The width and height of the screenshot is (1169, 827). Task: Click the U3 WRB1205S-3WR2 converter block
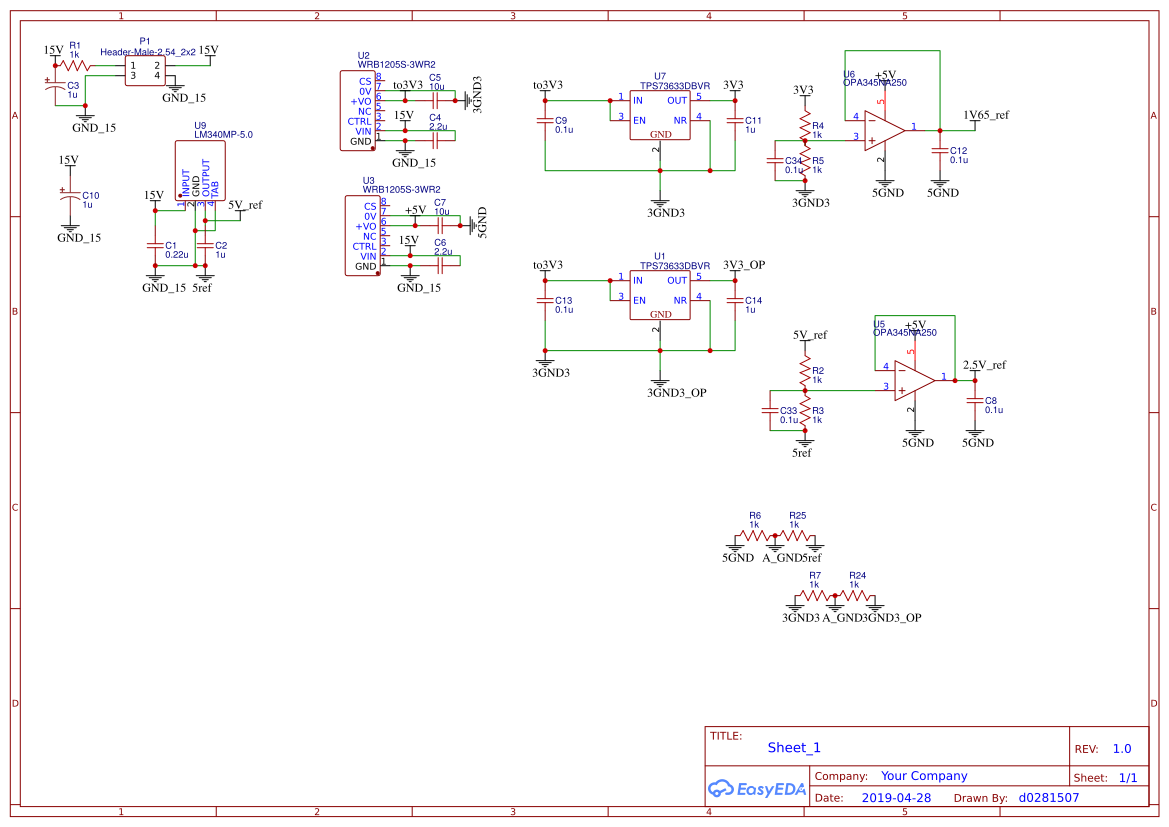click(363, 236)
